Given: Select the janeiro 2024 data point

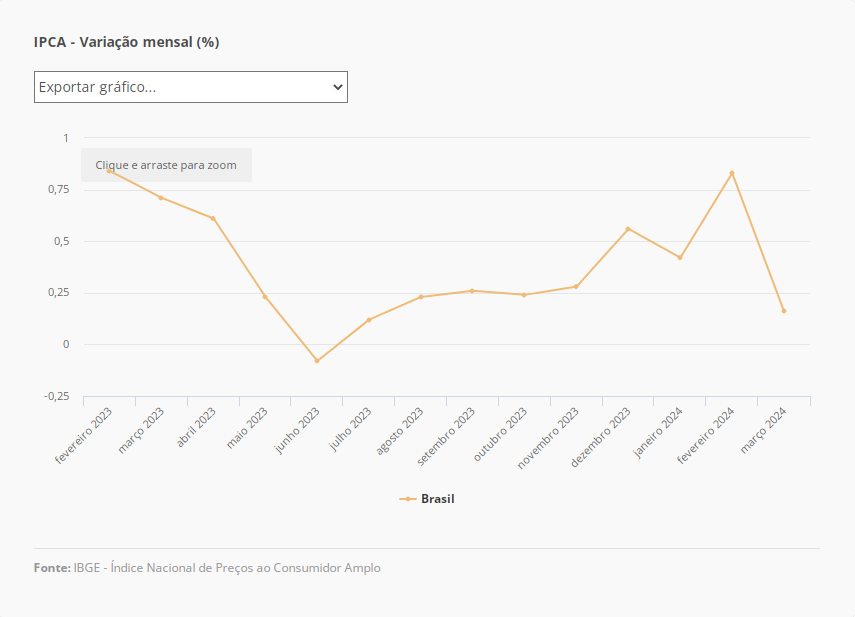Looking at the screenshot, I should (x=680, y=258).
